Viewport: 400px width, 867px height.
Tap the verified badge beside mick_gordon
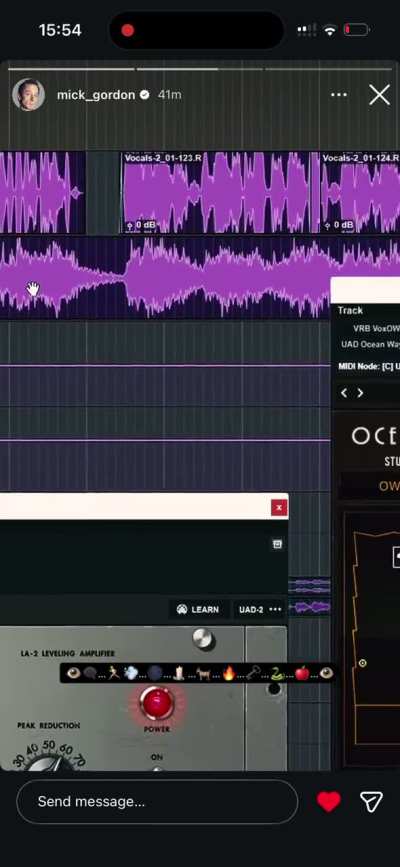(x=144, y=95)
